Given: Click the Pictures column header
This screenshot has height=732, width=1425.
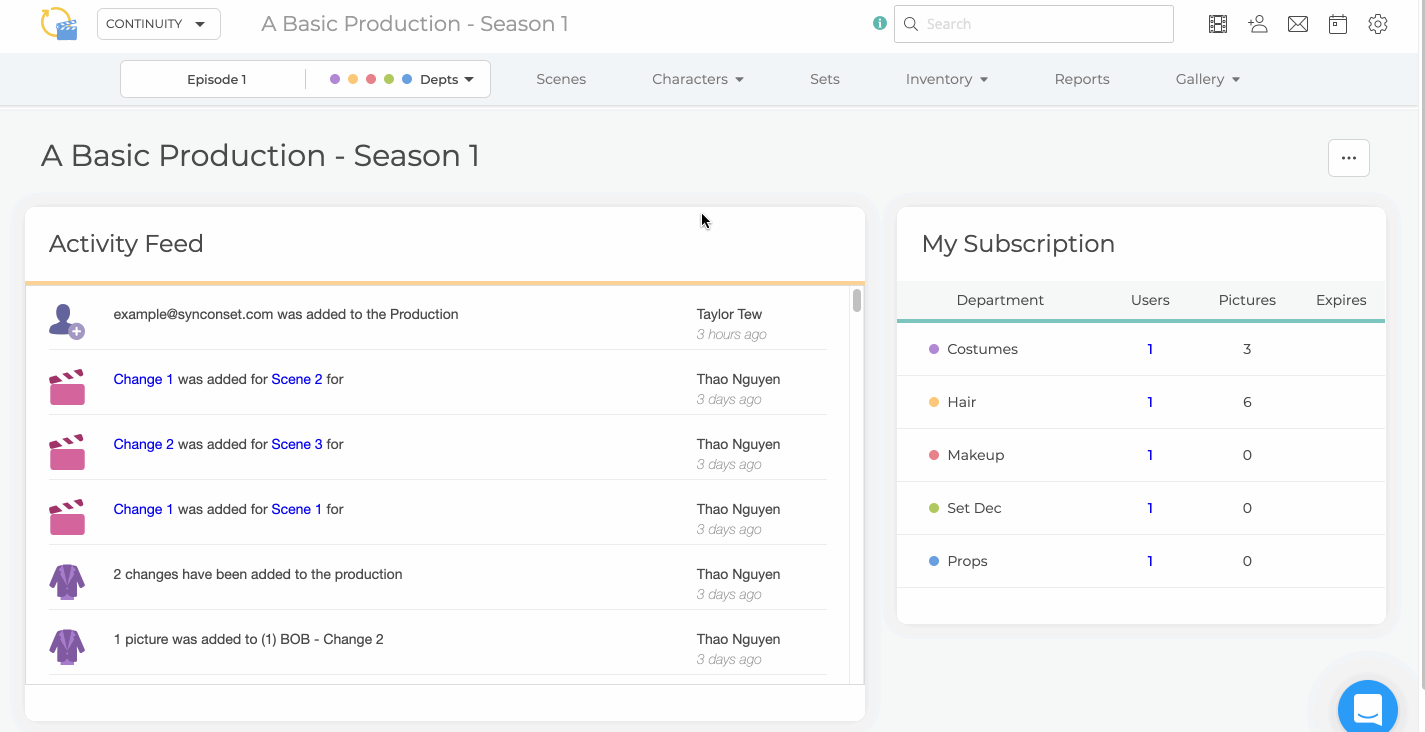Looking at the screenshot, I should pyautogui.click(x=1247, y=300).
